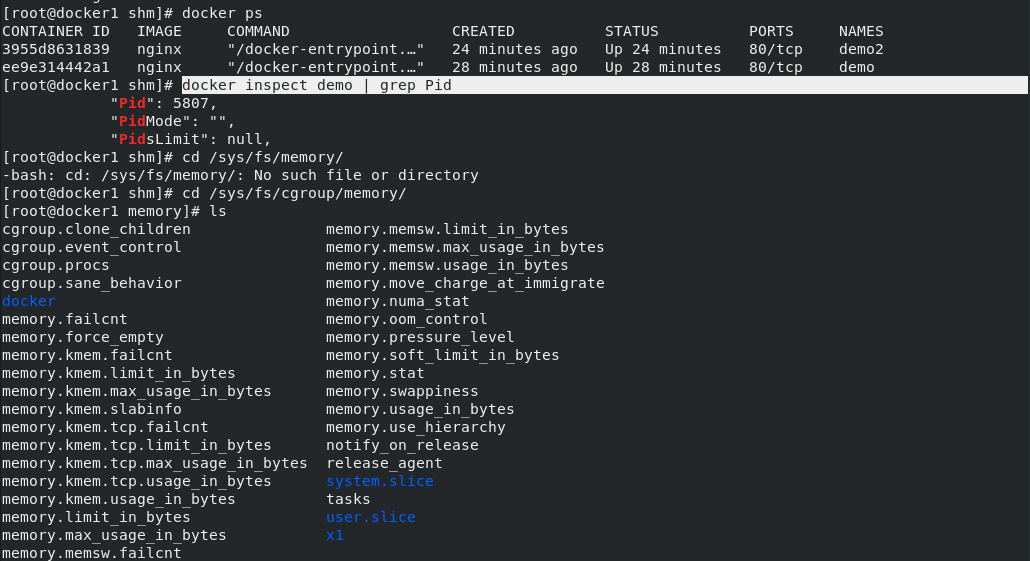Click memory.memsw.limit_in_bytes file name
This screenshot has height=561, width=1030.
(447, 229)
